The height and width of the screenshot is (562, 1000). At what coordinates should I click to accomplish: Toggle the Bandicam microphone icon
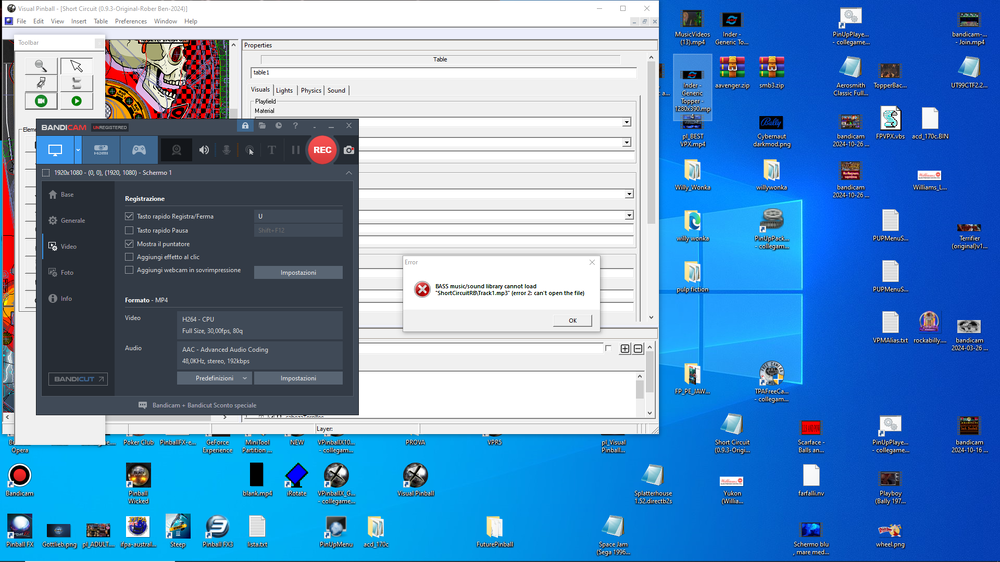[x=226, y=151]
